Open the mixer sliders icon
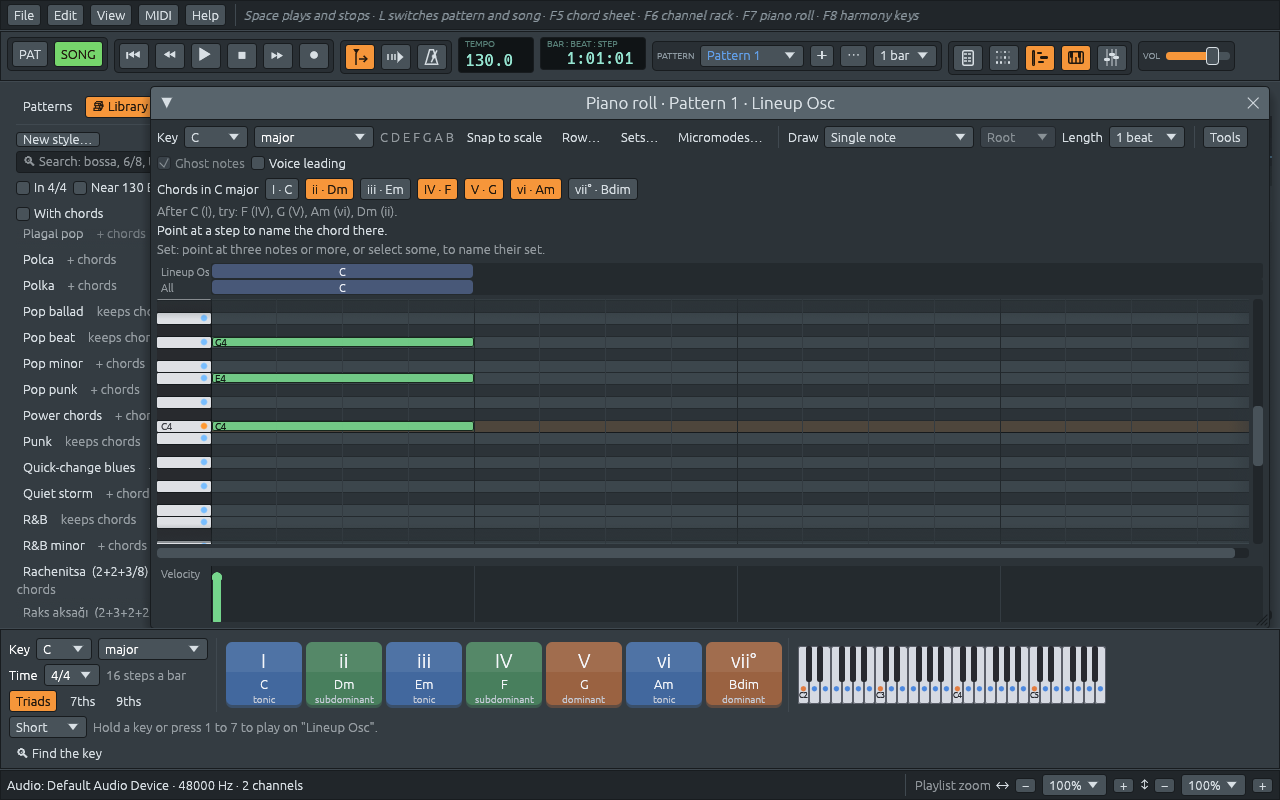 [1112, 57]
